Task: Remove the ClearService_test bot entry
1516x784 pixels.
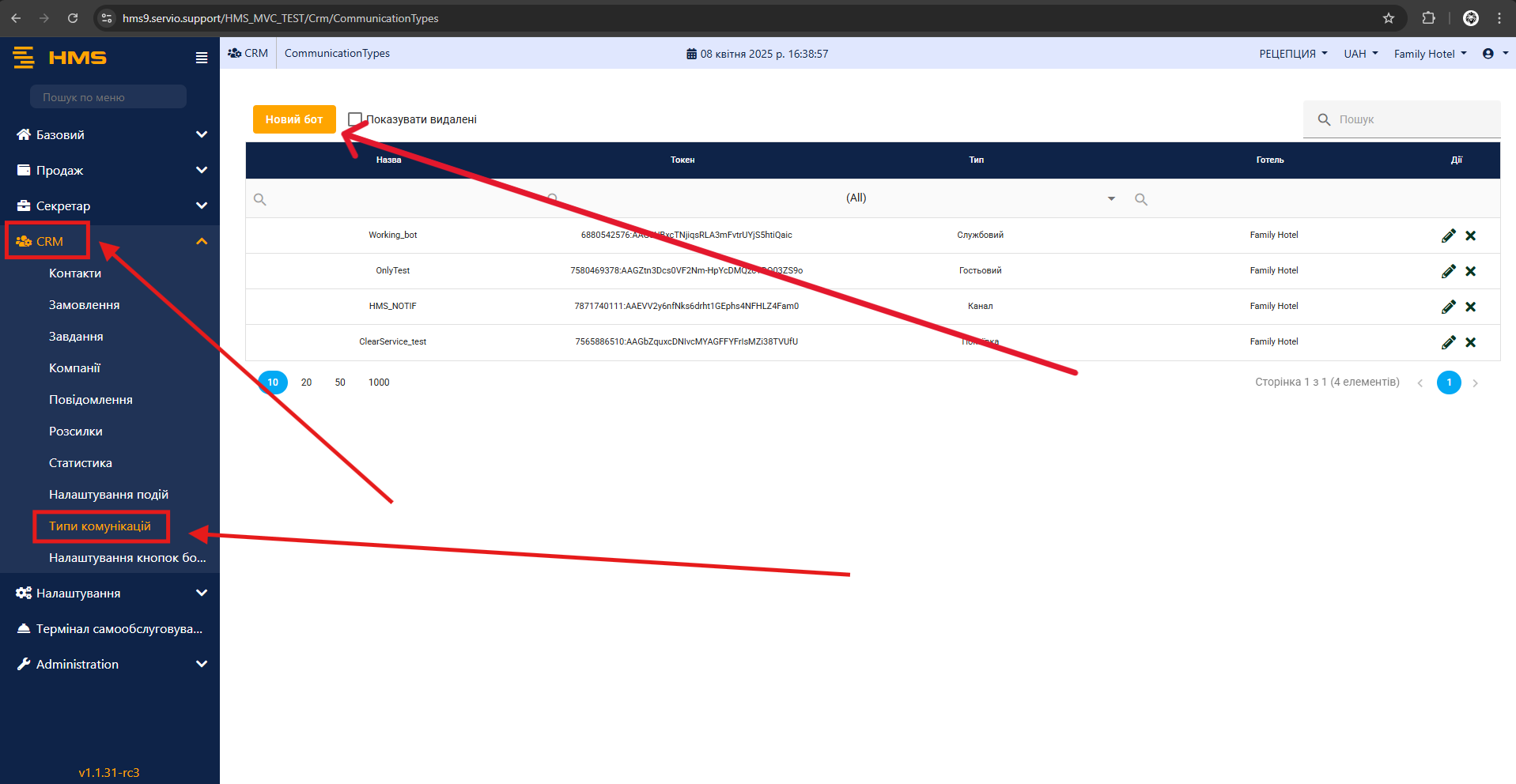Action: pyautogui.click(x=1470, y=342)
